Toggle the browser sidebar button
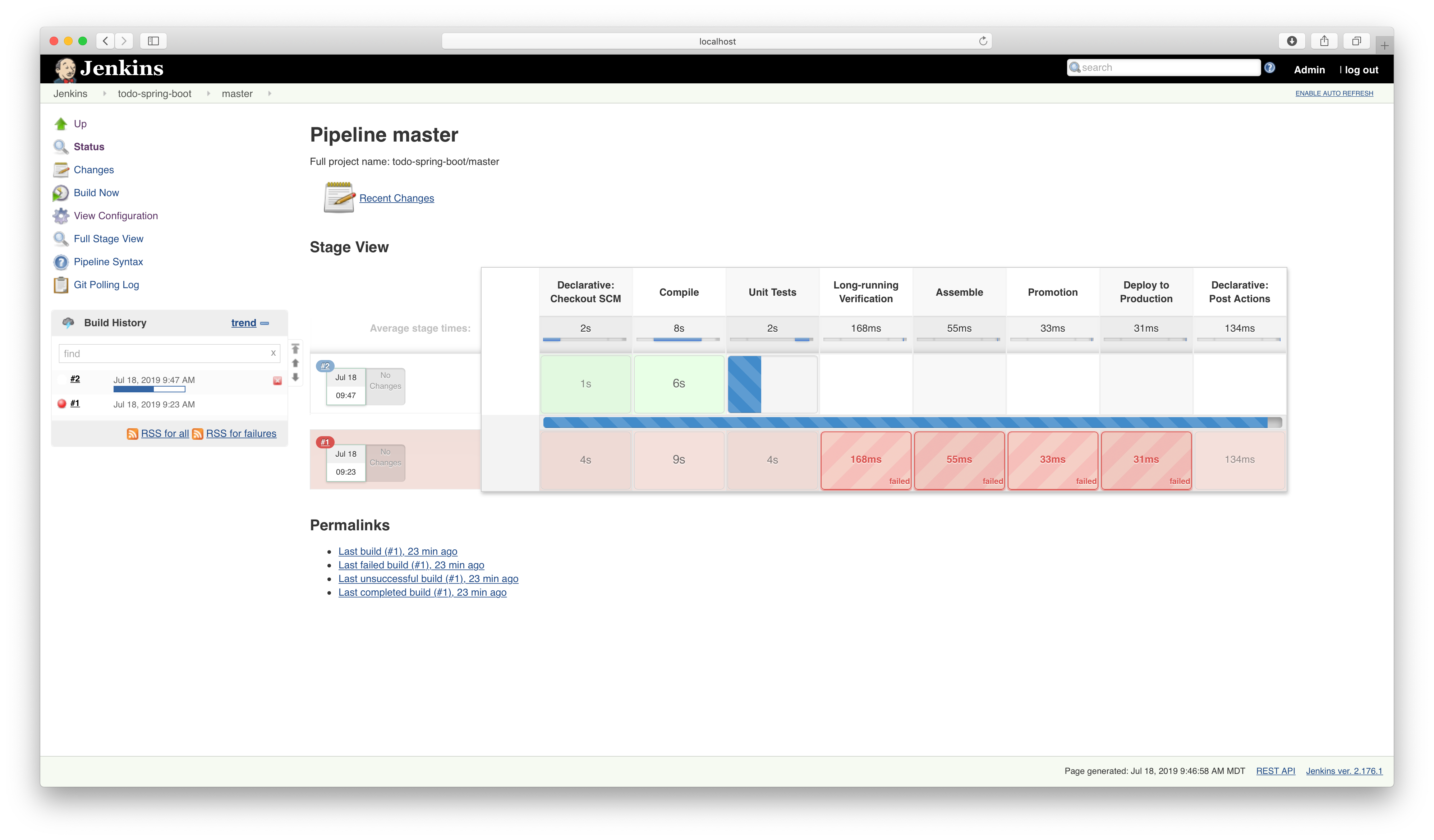Screen dimensions: 1434x840 153,41
